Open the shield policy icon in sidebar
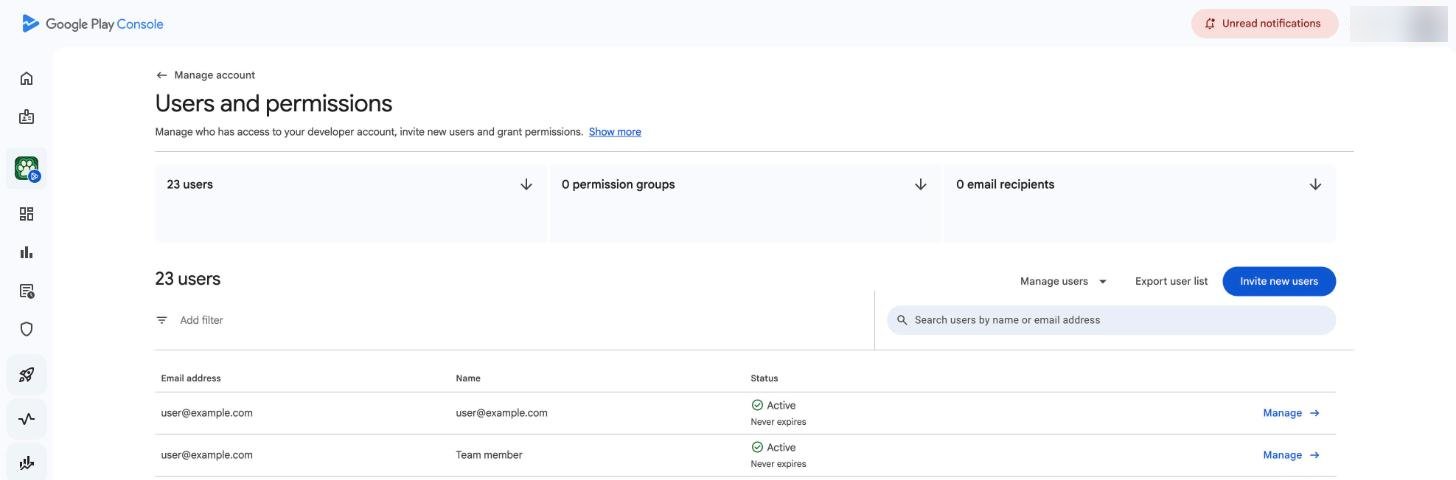Image resolution: width=1456 pixels, height=480 pixels. tap(27, 329)
